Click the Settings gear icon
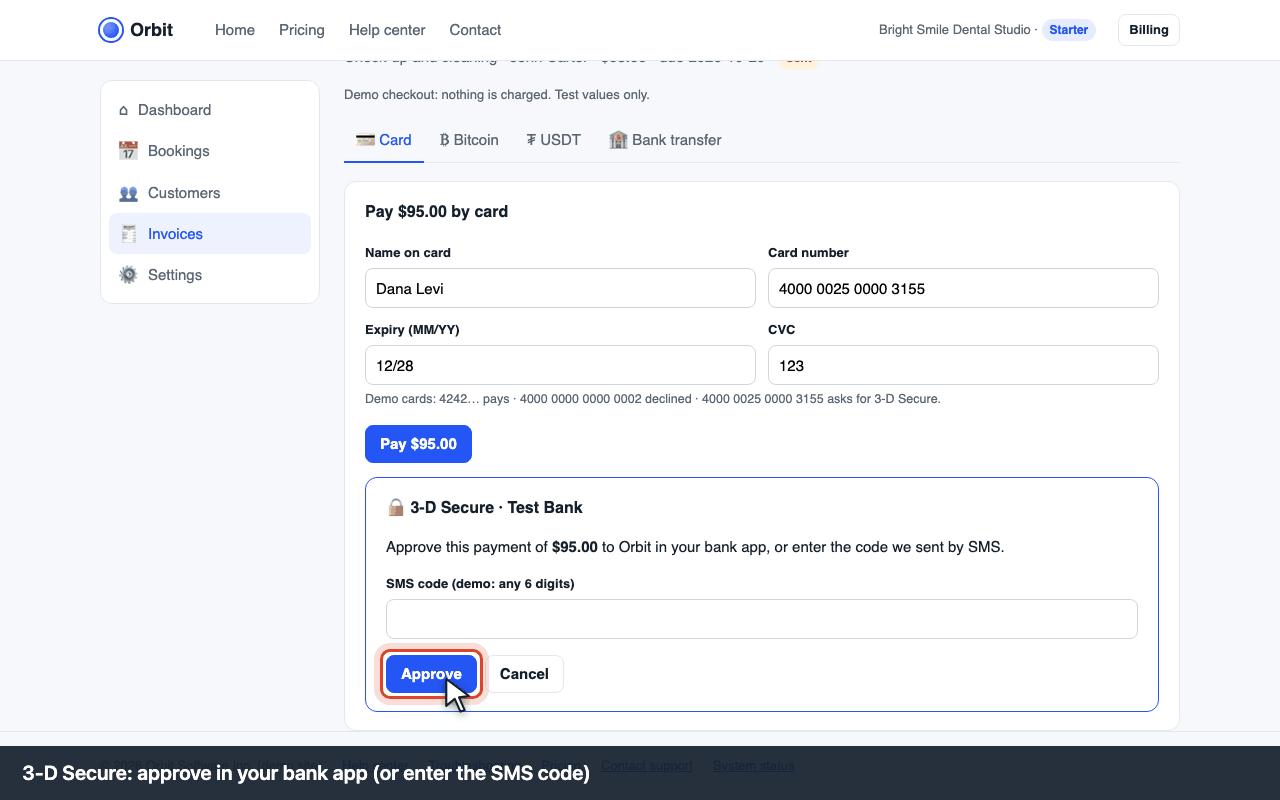The width and height of the screenshot is (1280, 800). tap(128, 275)
